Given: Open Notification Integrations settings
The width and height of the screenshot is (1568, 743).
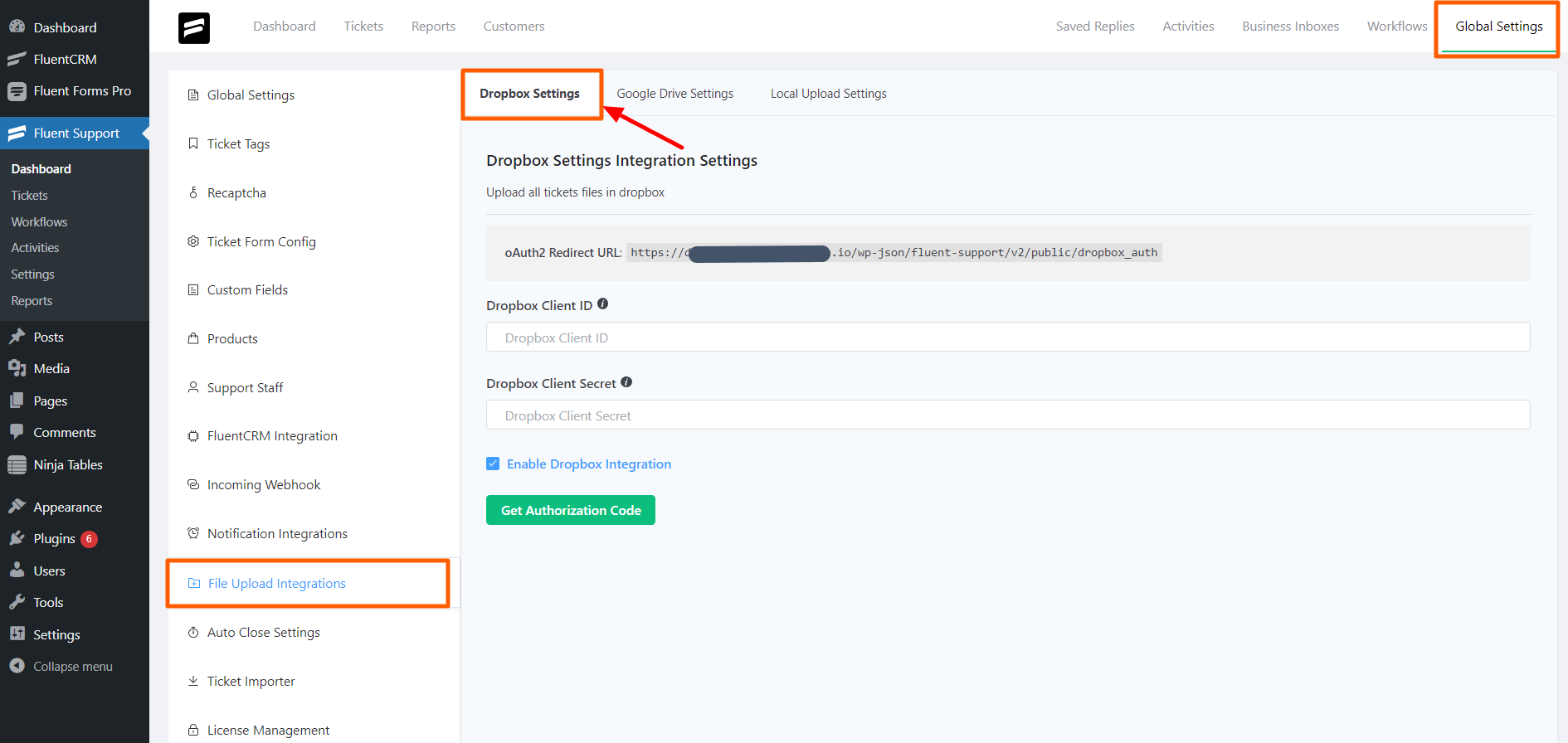Looking at the screenshot, I should [277, 534].
